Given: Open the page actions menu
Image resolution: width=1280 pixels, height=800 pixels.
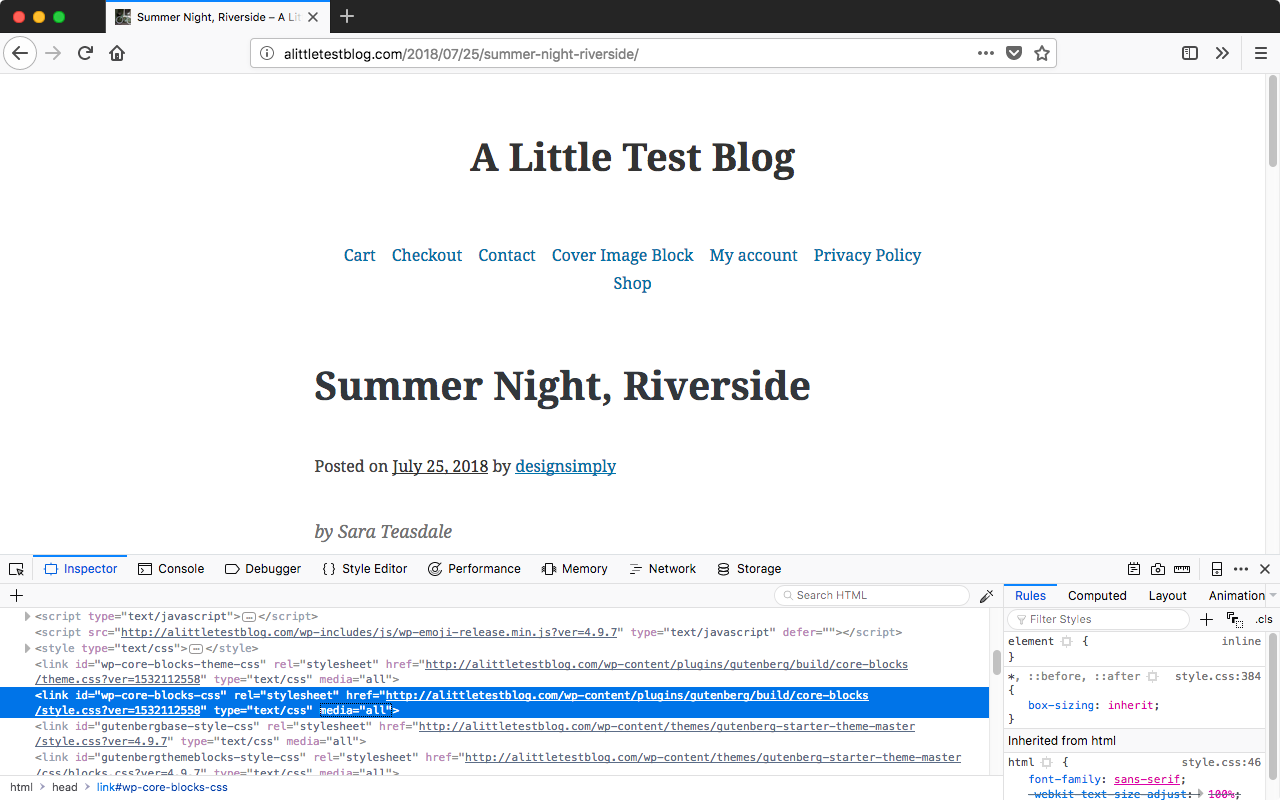Looking at the screenshot, I should click(x=986, y=53).
